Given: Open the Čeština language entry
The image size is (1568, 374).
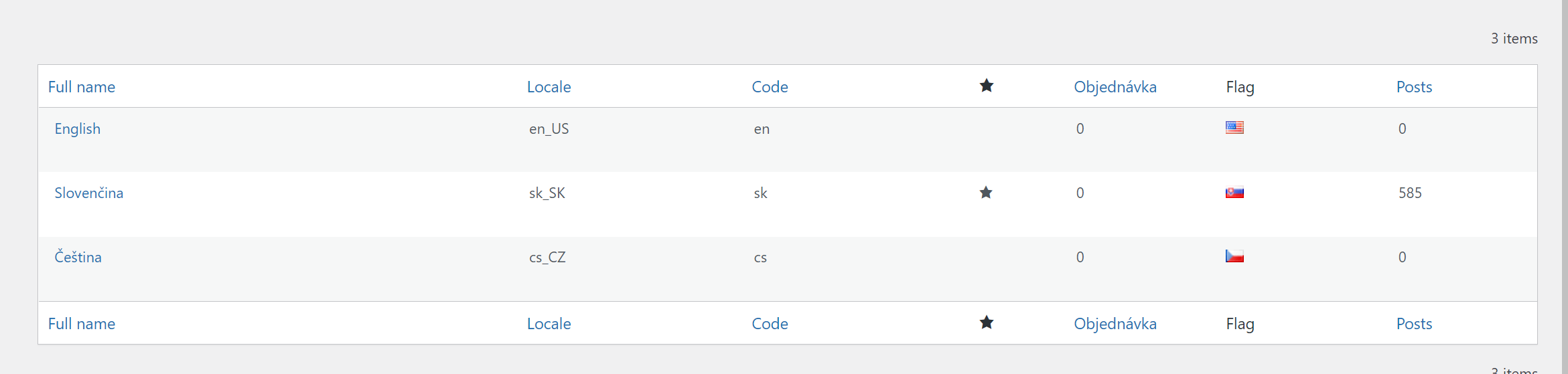Looking at the screenshot, I should [78, 257].
